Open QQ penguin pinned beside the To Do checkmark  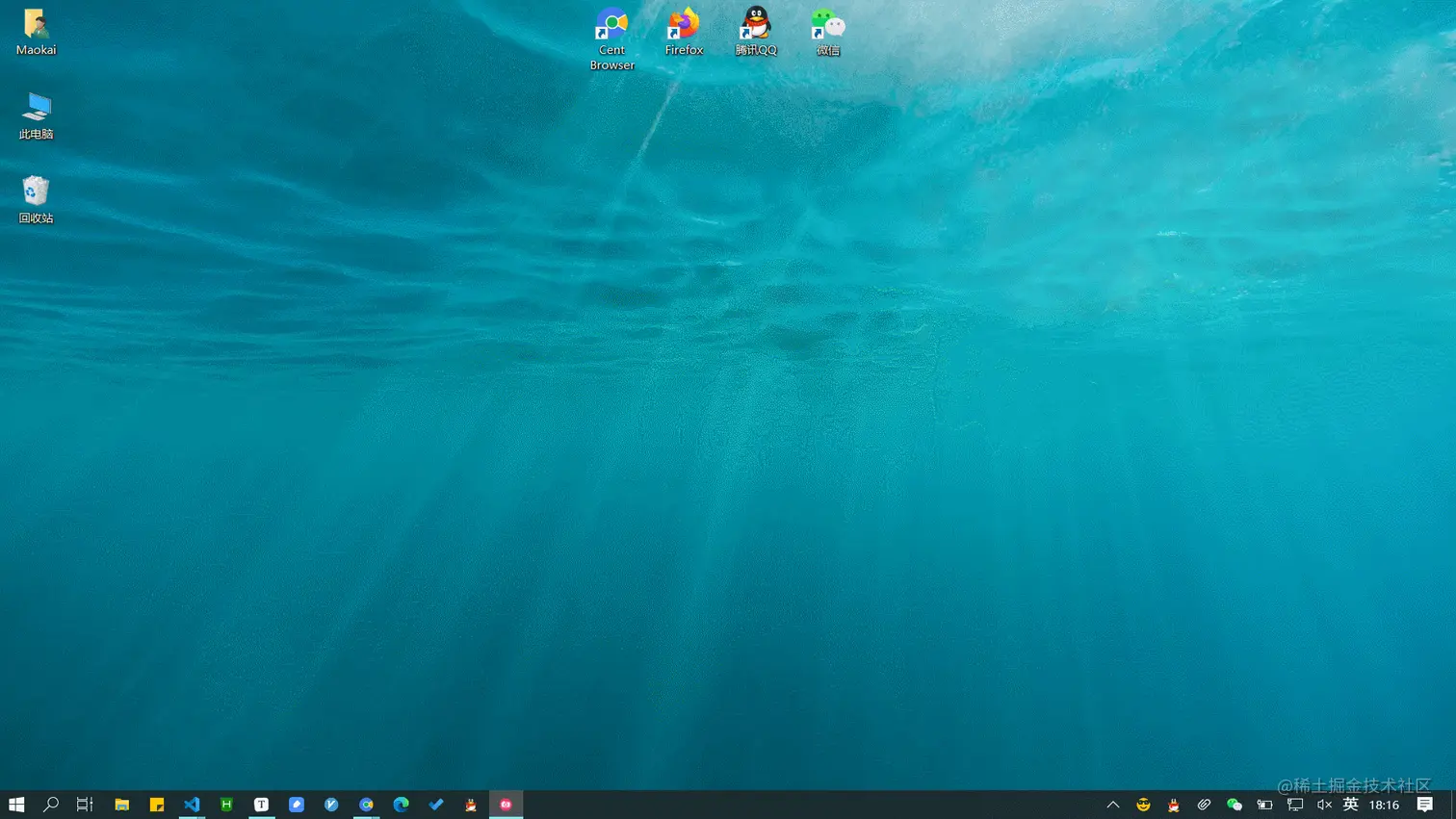471,805
